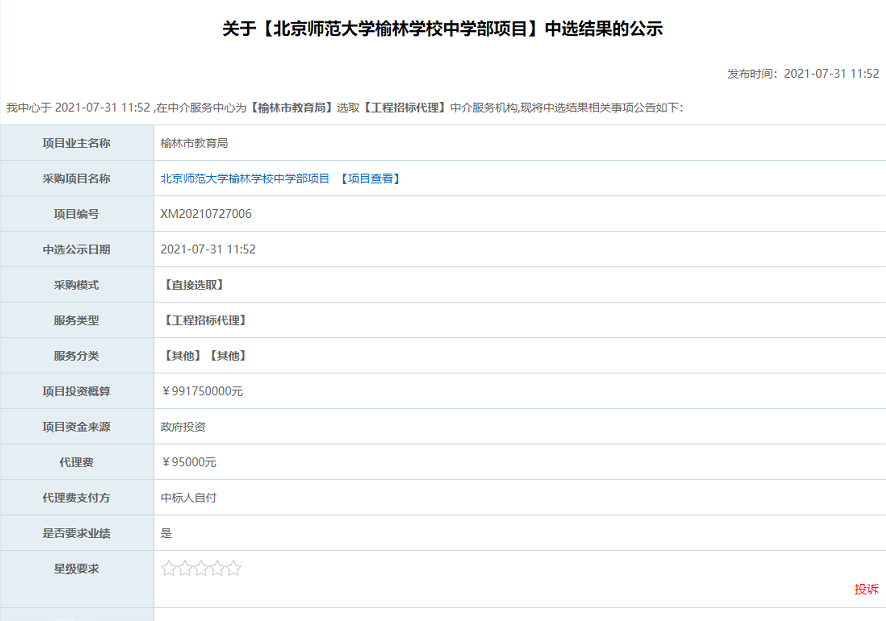Click the 服务分类 row label
Screen dimensions: 886x621
pyautogui.click(x=76, y=356)
